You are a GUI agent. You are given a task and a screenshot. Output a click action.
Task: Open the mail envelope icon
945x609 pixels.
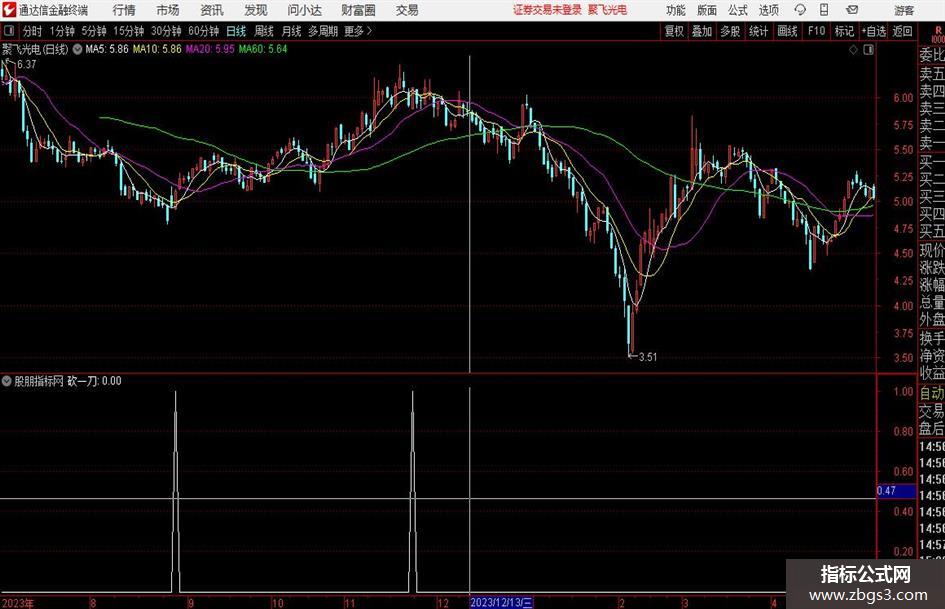(x=852, y=10)
